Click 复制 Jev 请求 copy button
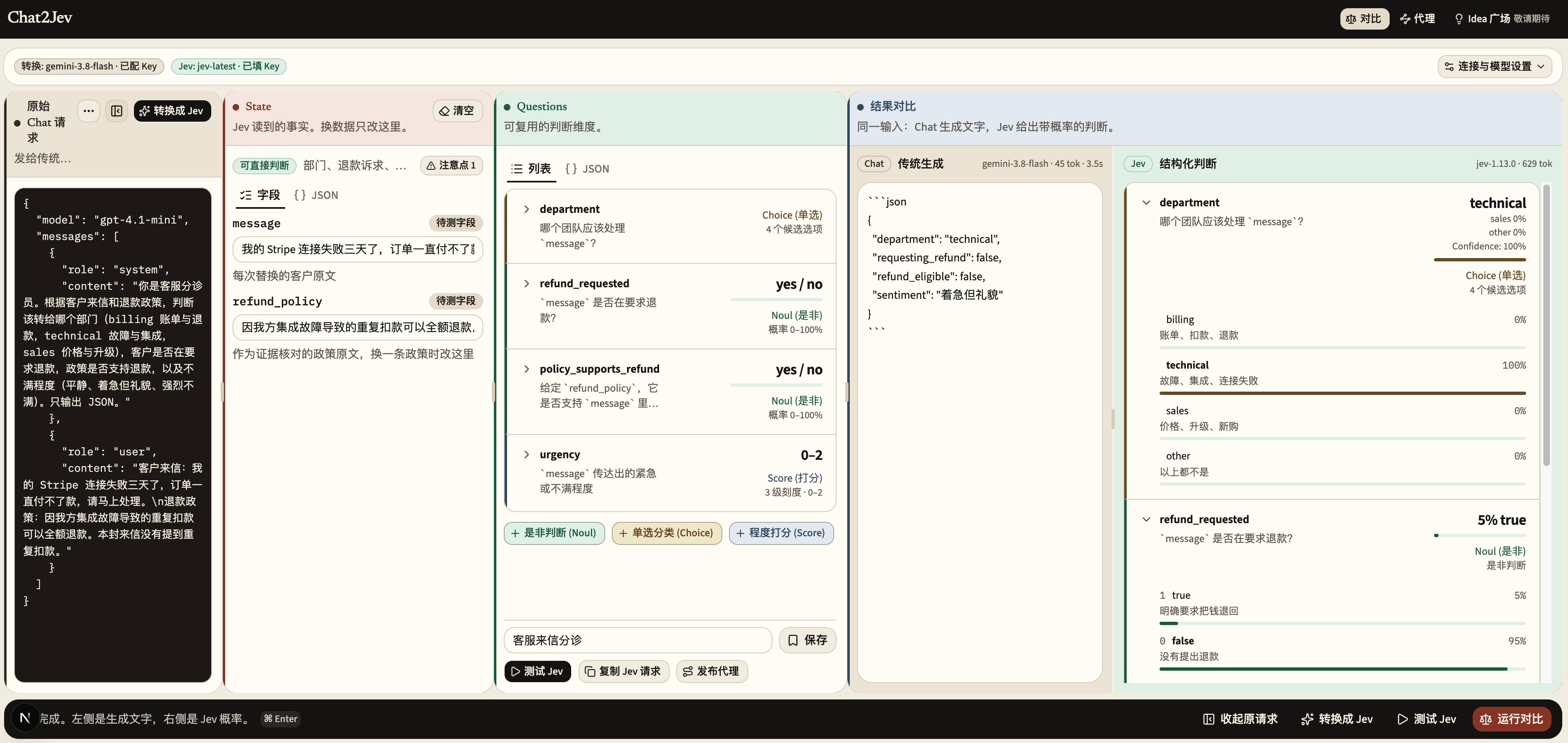The width and height of the screenshot is (1568, 743). pos(623,671)
